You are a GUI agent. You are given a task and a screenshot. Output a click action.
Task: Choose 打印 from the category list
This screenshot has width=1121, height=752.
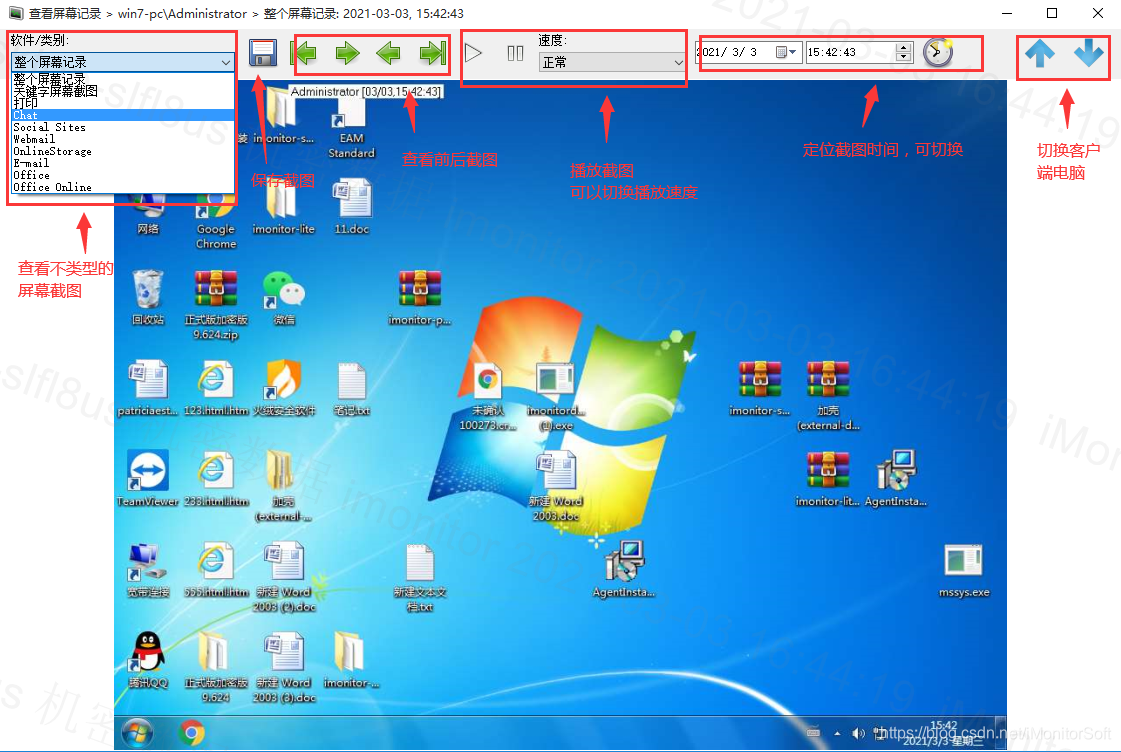[123, 103]
